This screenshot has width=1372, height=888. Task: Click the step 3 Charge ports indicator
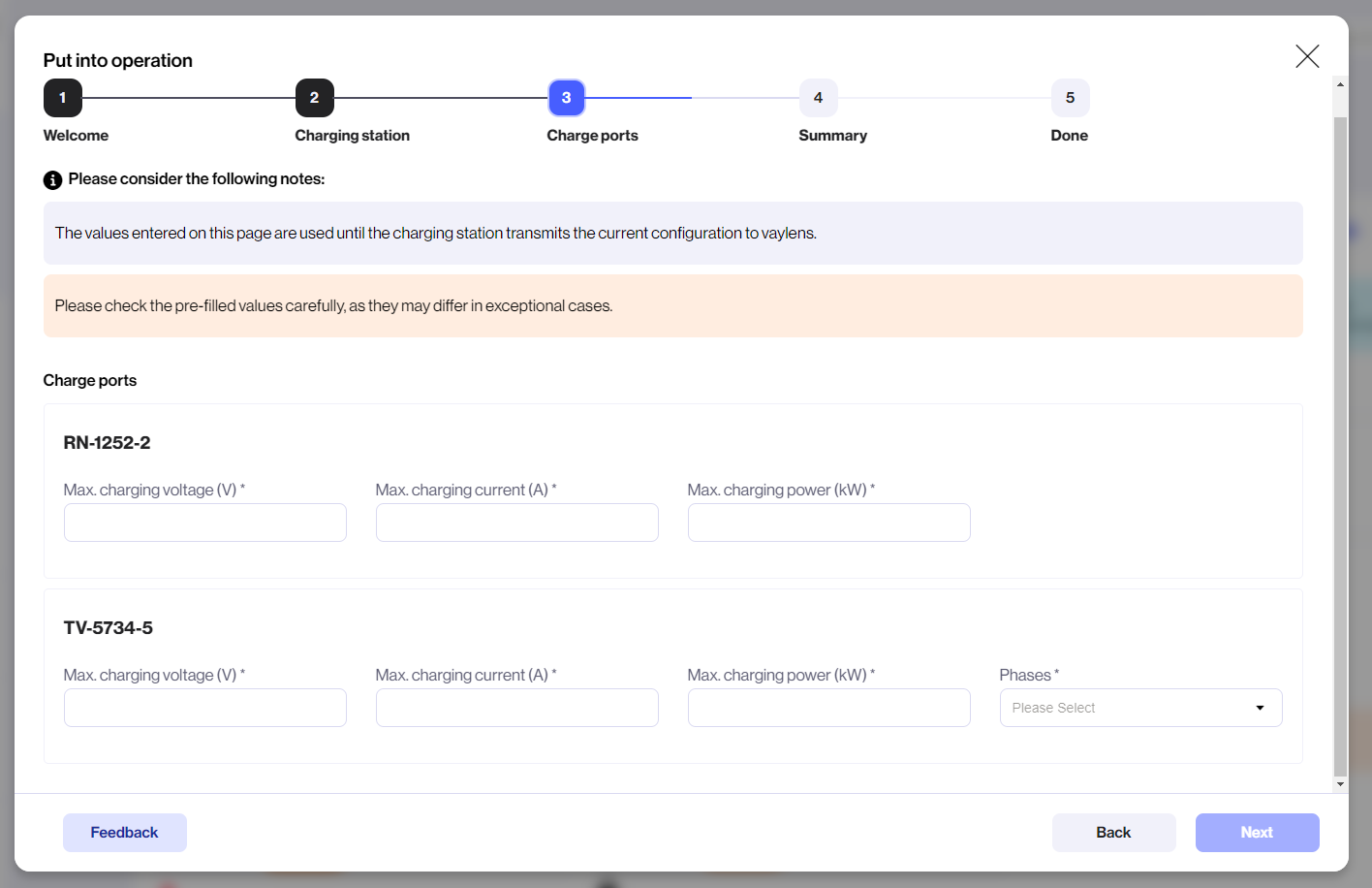pos(567,98)
